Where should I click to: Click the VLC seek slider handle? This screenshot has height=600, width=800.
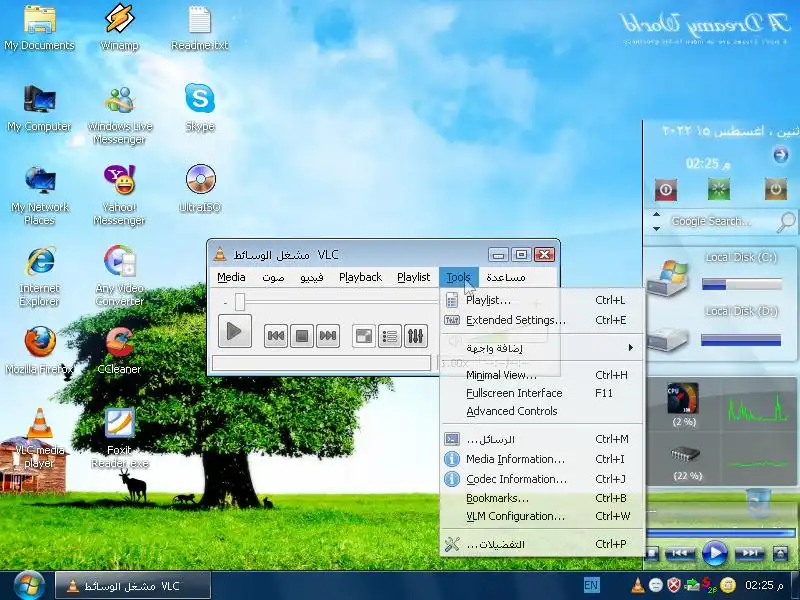[240, 302]
